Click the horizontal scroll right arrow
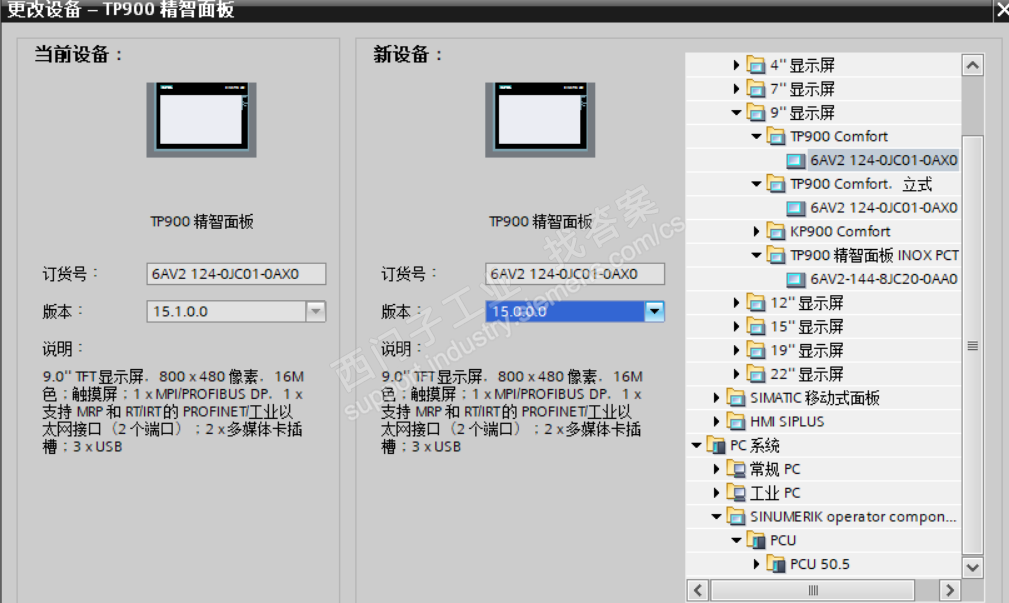The height and width of the screenshot is (603, 1009). (949, 589)
